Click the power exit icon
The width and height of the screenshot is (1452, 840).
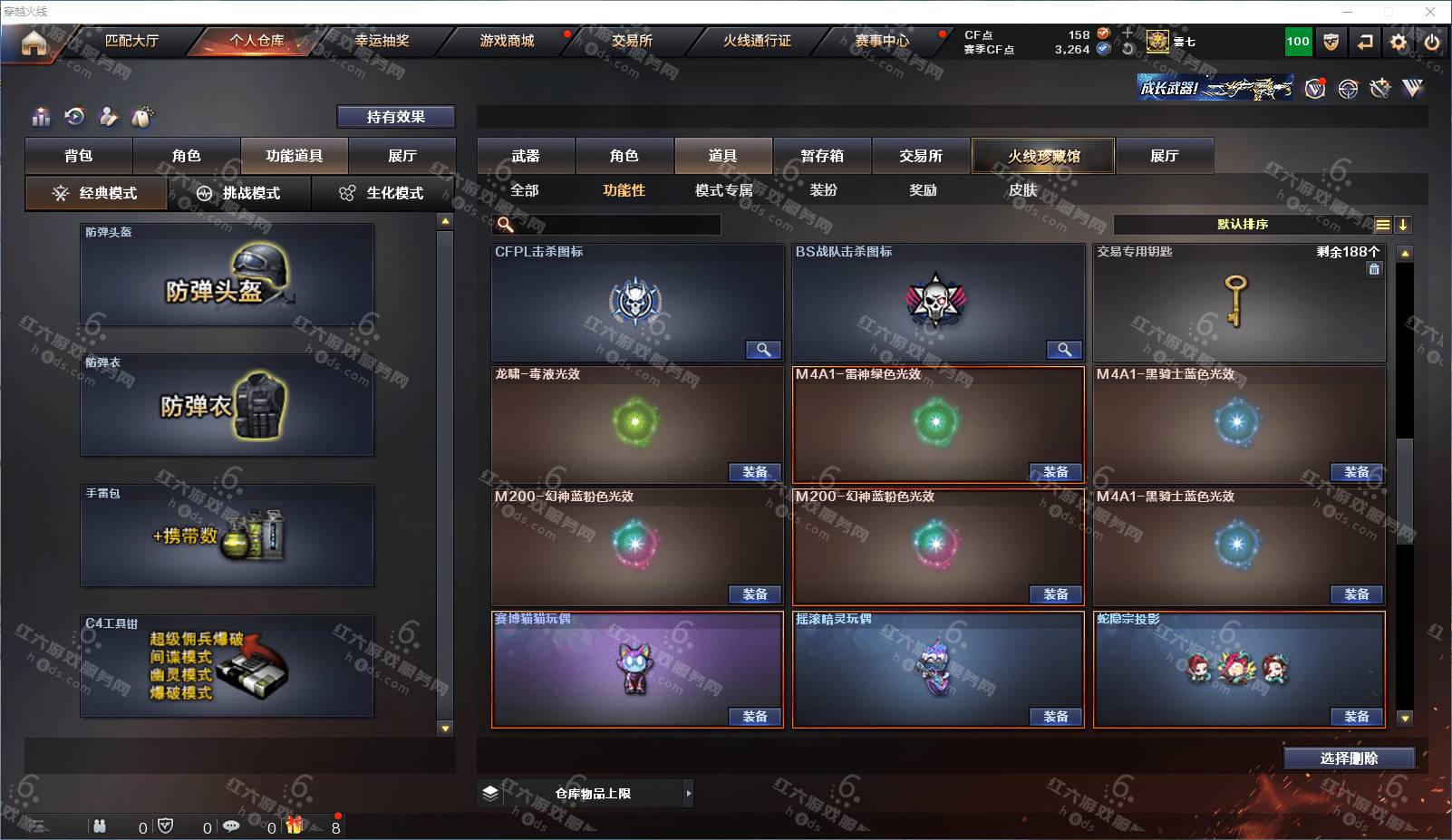pyautogui.click(x=1431, y=42)
